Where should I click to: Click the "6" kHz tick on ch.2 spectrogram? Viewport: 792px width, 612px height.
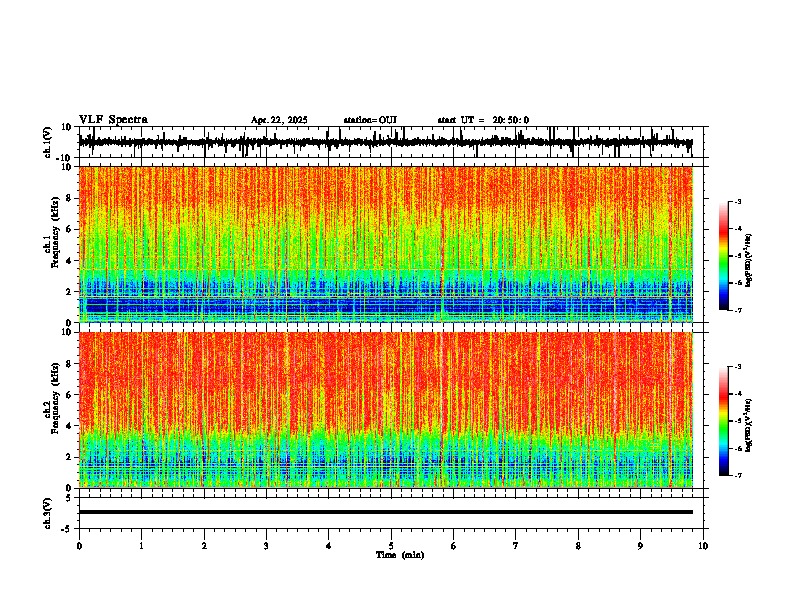pyautogui.click(x=70, y=395)
